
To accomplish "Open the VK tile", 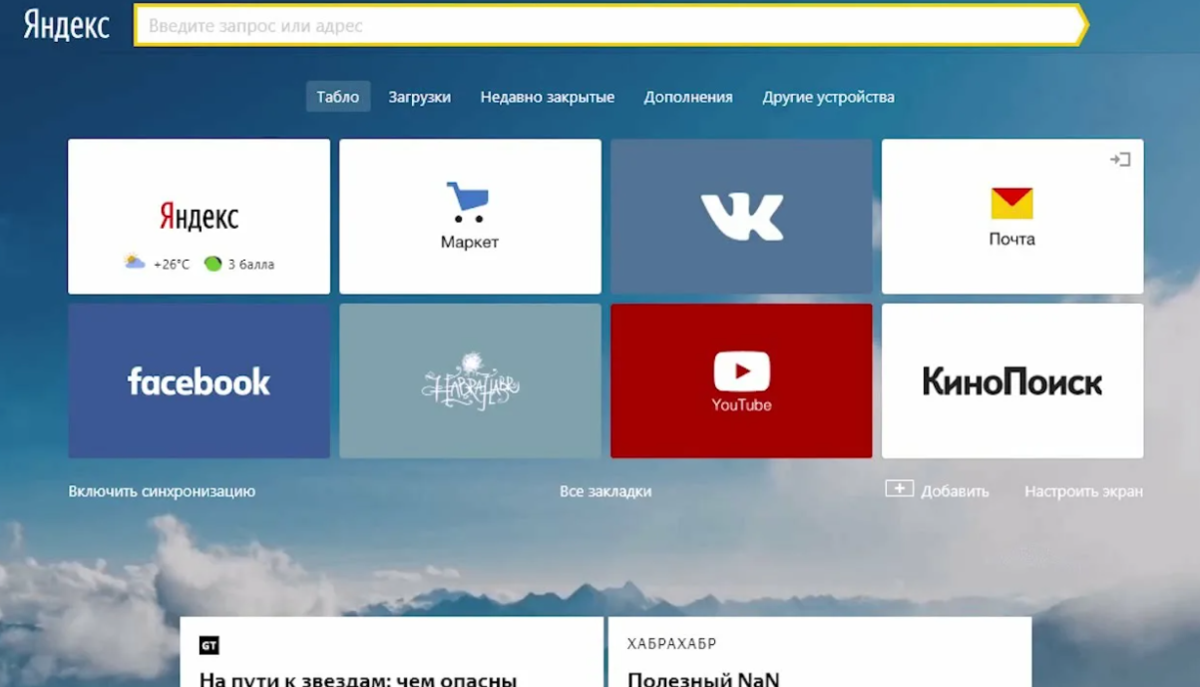I will click(741, 216).
